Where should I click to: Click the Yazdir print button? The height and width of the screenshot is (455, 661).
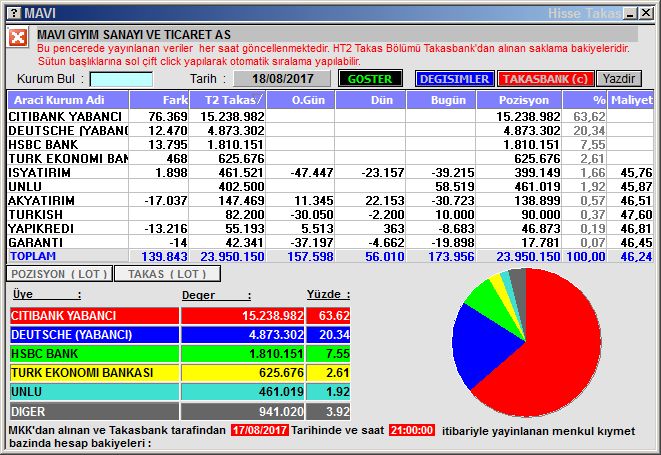click(x=619, y=79)
